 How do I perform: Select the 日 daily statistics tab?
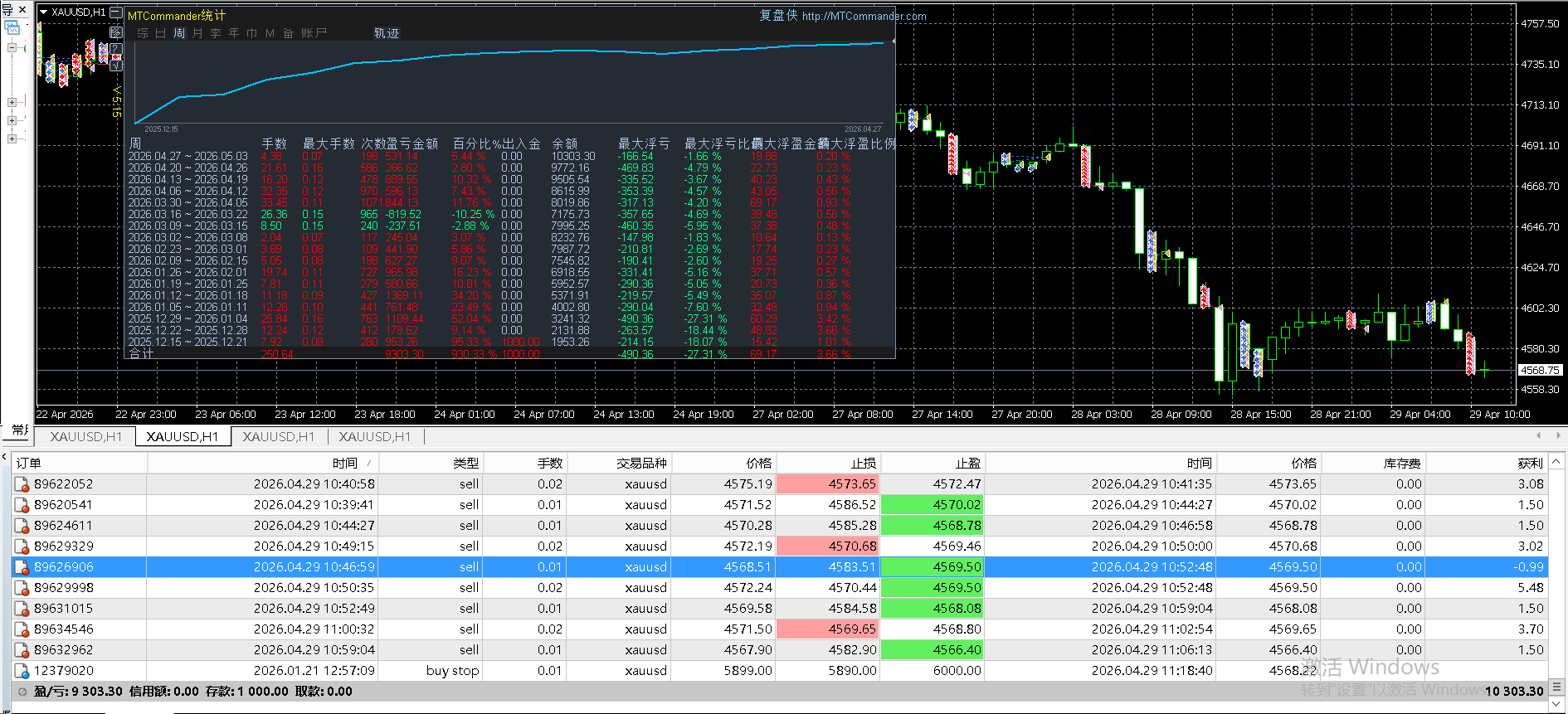160,33
